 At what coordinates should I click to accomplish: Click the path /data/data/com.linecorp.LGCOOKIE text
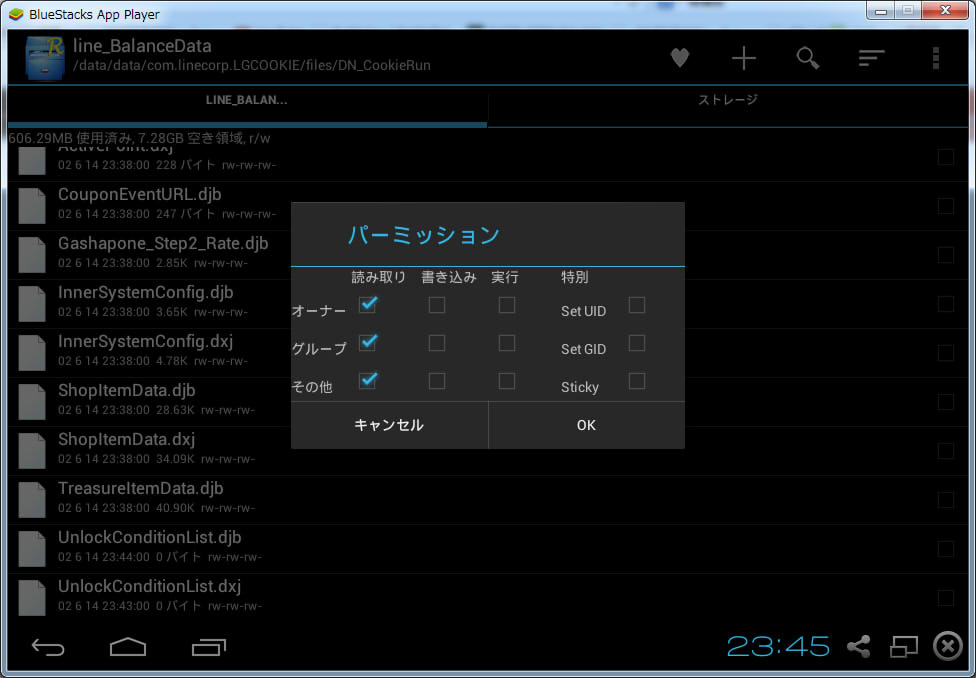tap(251, 65)
